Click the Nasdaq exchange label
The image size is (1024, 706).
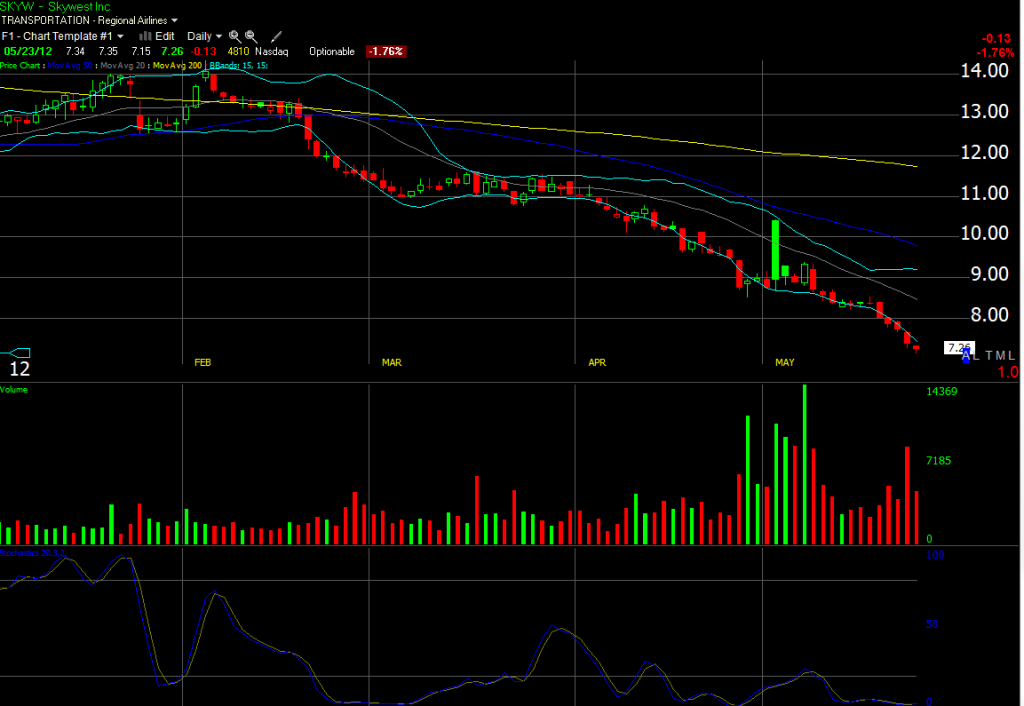[x=272, y=52]
